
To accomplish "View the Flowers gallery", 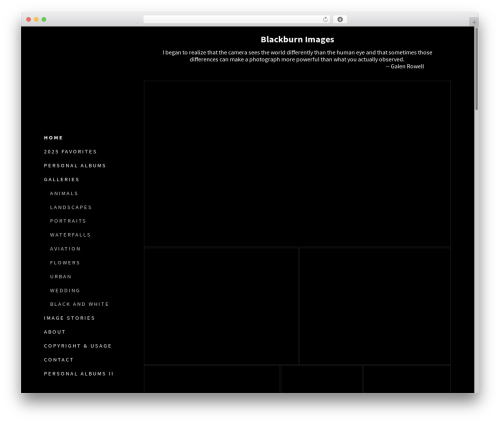I will click(65, 263).
